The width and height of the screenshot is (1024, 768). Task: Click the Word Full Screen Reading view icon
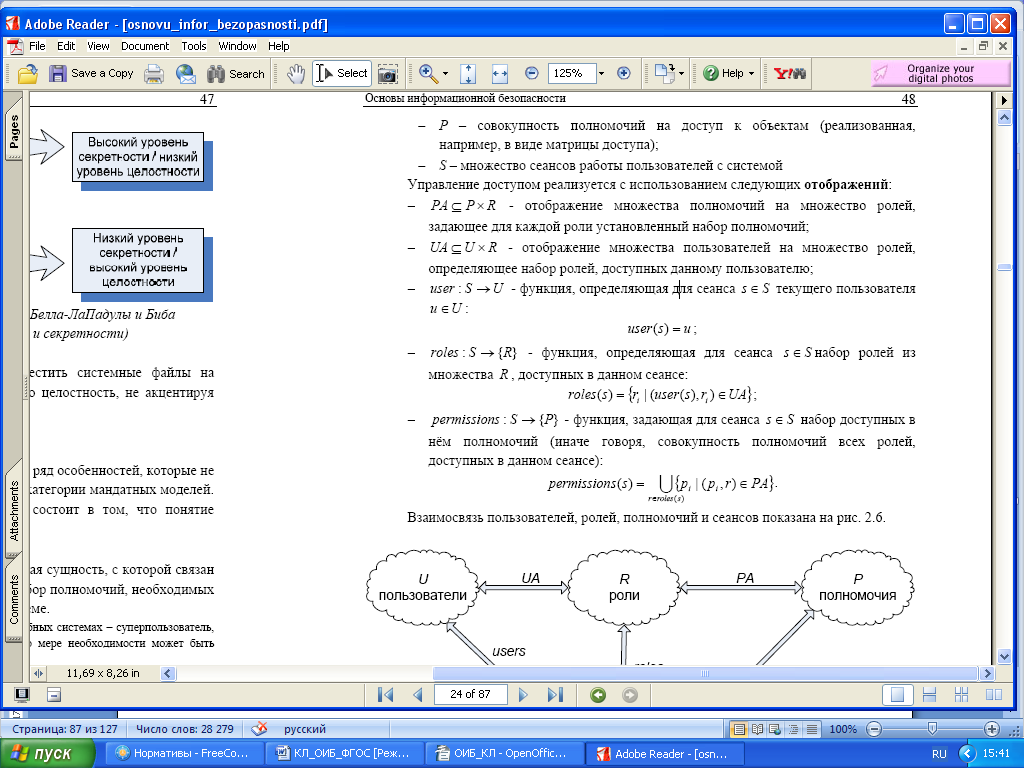click(758, 729)
